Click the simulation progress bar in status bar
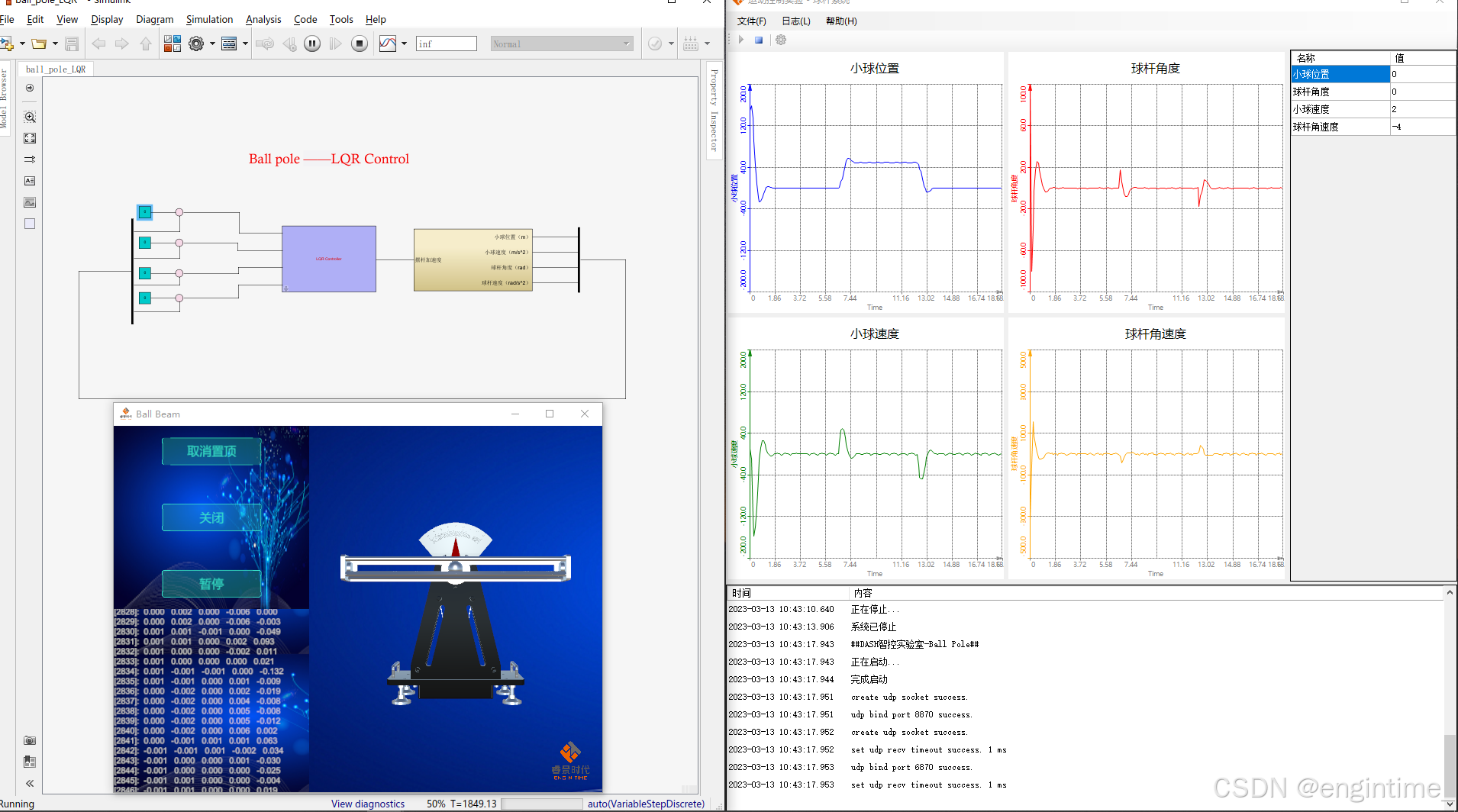Screen dimensions: 1458x812 [541, 804]
